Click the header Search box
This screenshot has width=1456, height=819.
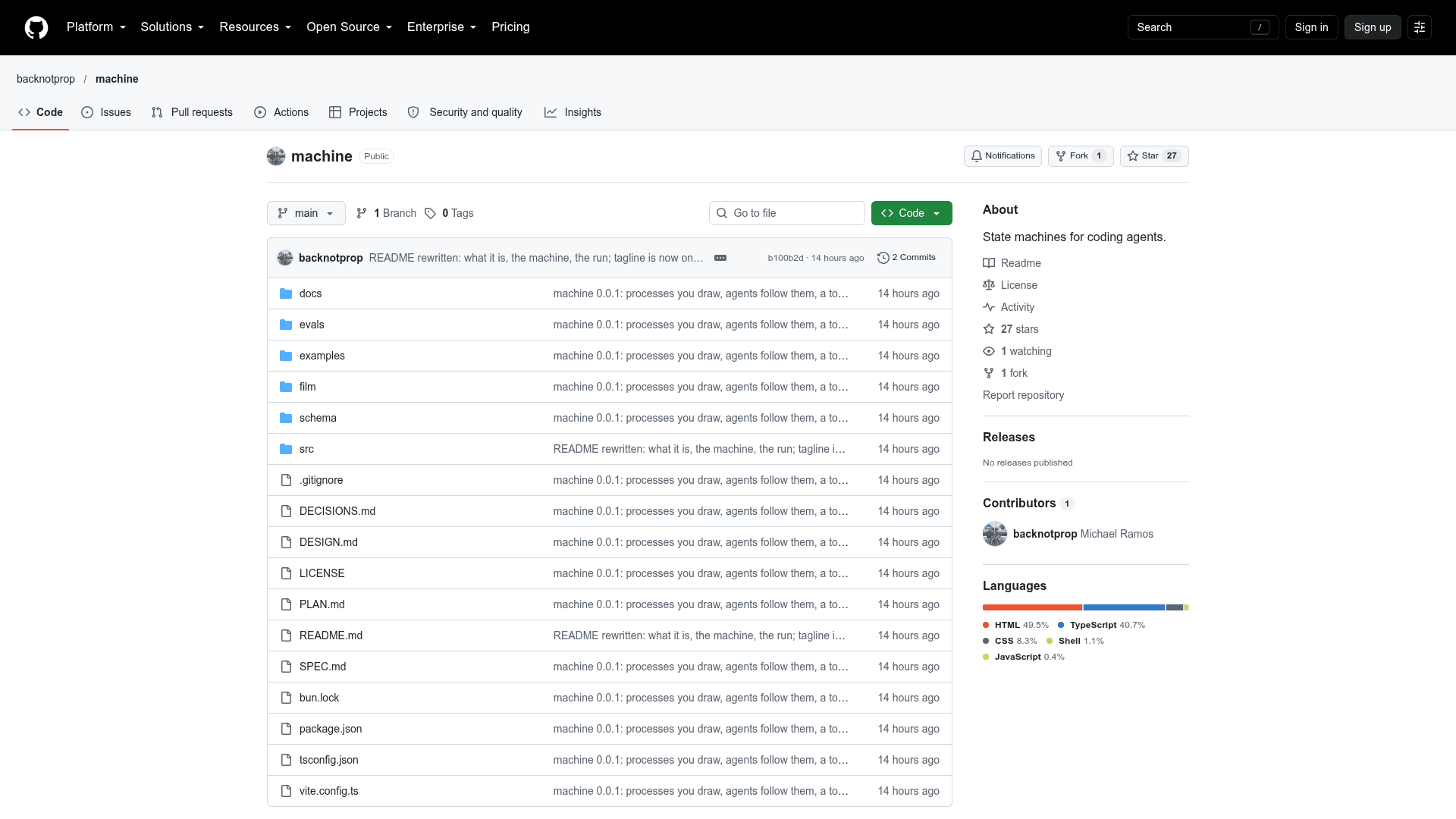tap(1203, 27)
